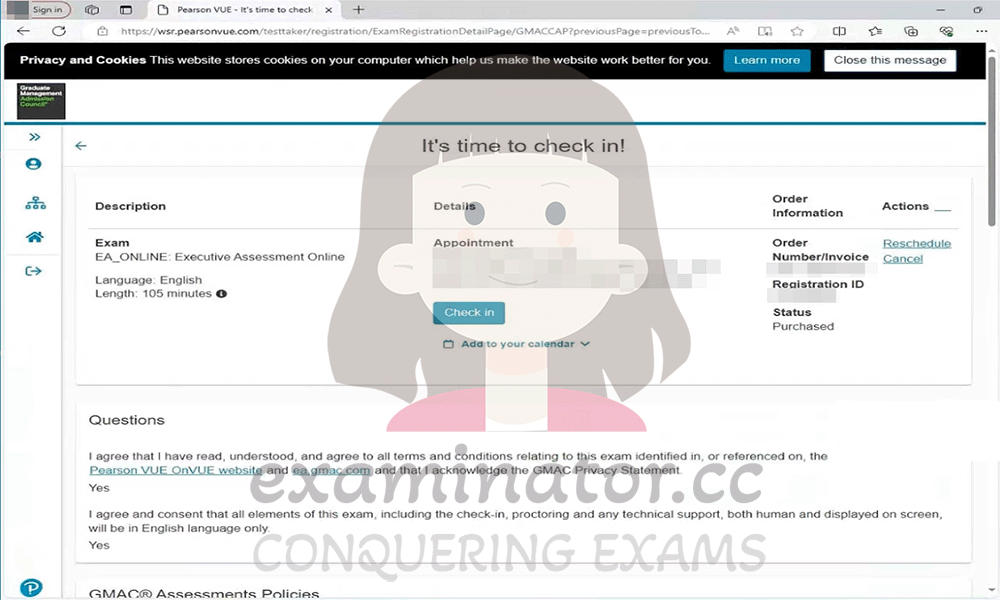Add page to favorites star icon
The width and height of the screenshot is (1000, 600).
797,31
